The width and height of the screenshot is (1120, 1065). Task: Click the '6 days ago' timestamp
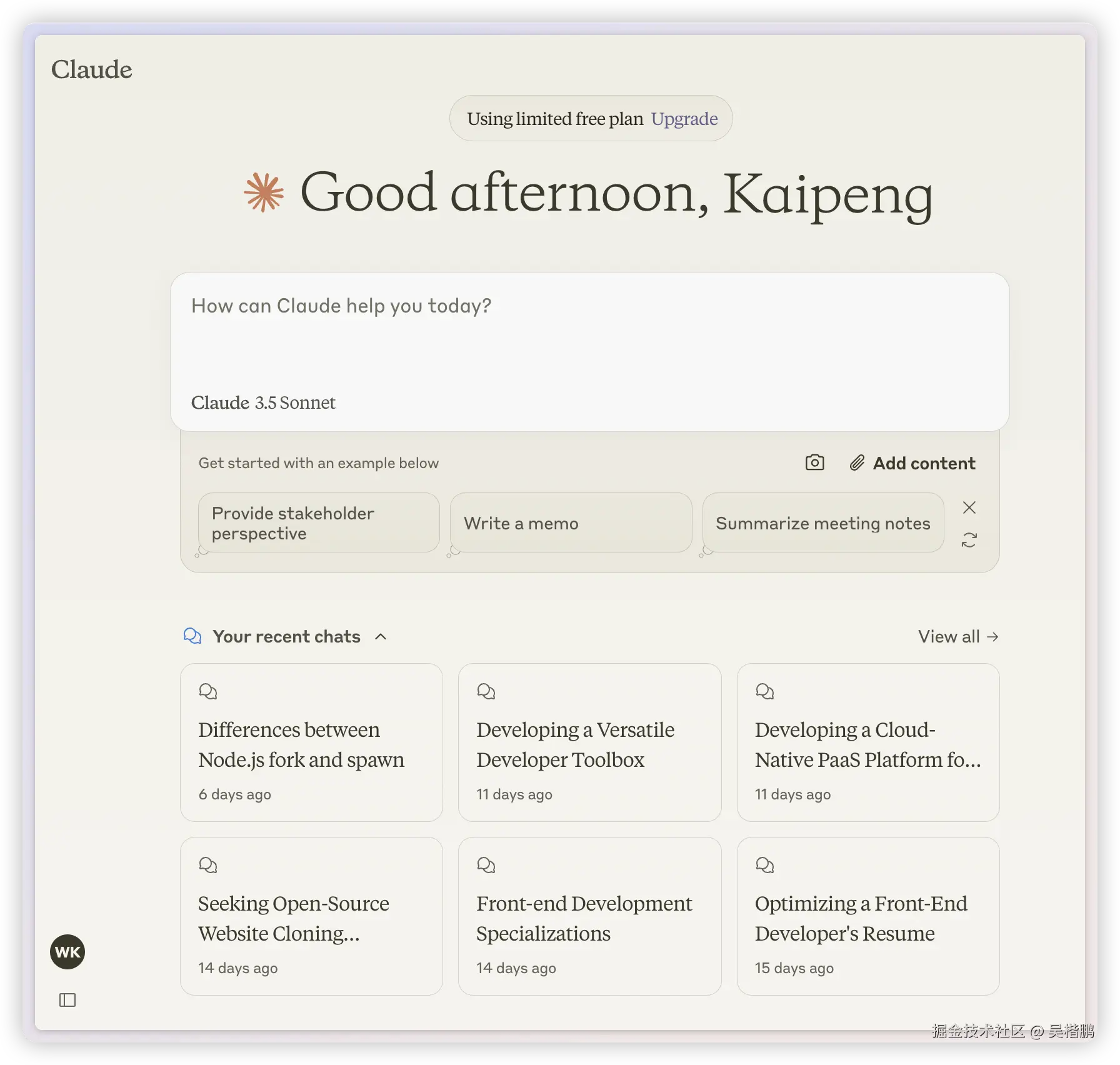[x=234, y=794]
